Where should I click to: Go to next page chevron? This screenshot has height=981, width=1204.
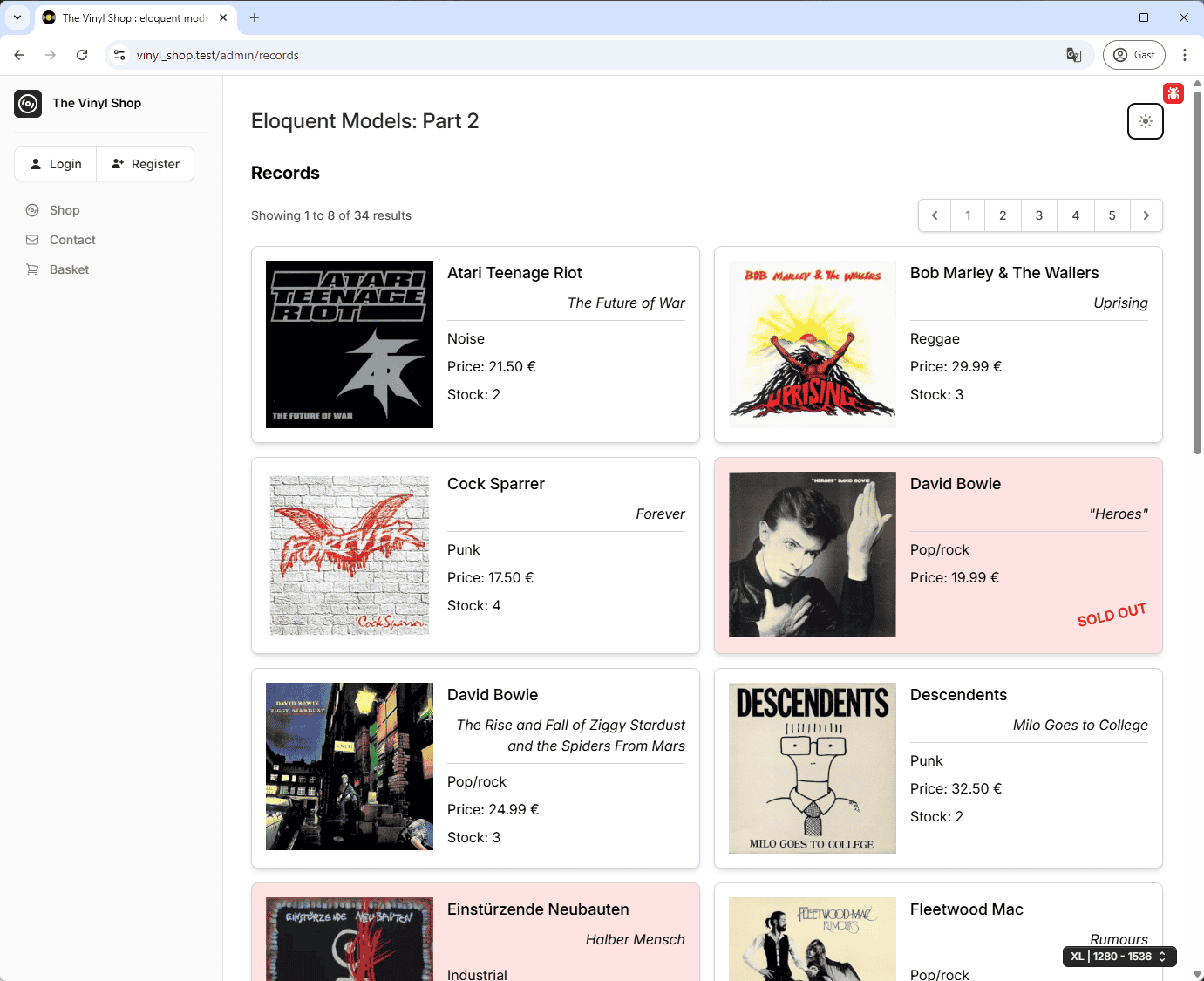(x=1146, y=215)
